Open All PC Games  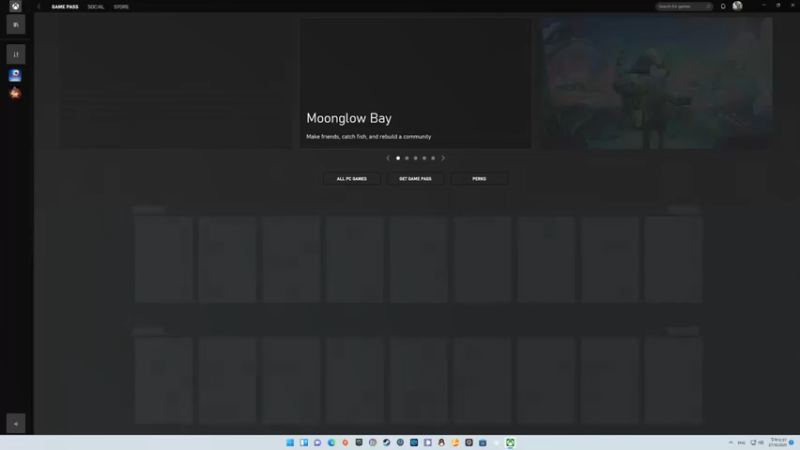tap(352, 179)
